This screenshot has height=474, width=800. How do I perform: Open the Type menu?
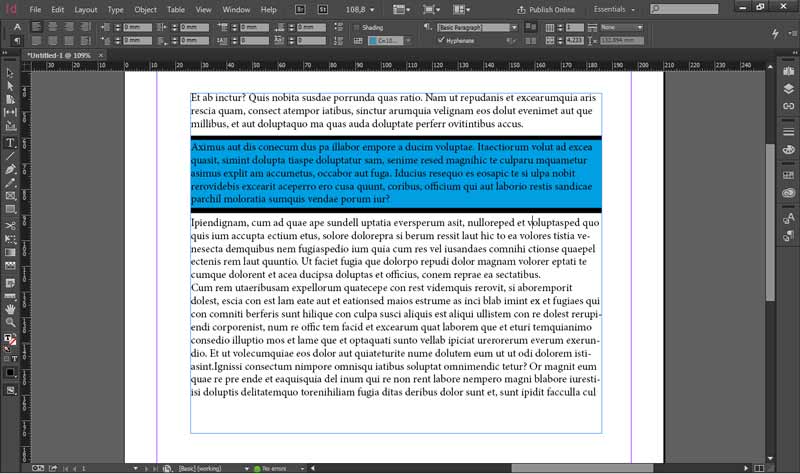115,9
